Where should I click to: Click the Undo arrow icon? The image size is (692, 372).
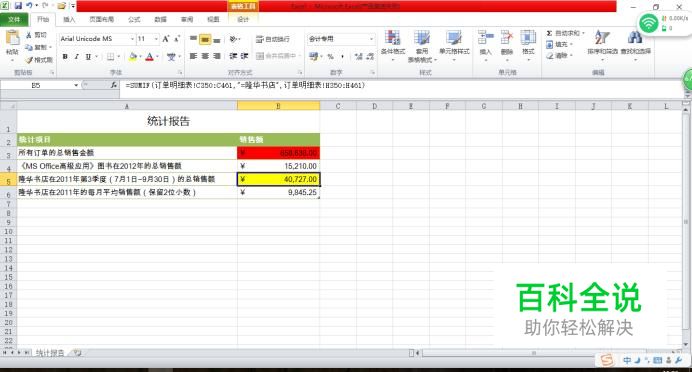point(29,6)
